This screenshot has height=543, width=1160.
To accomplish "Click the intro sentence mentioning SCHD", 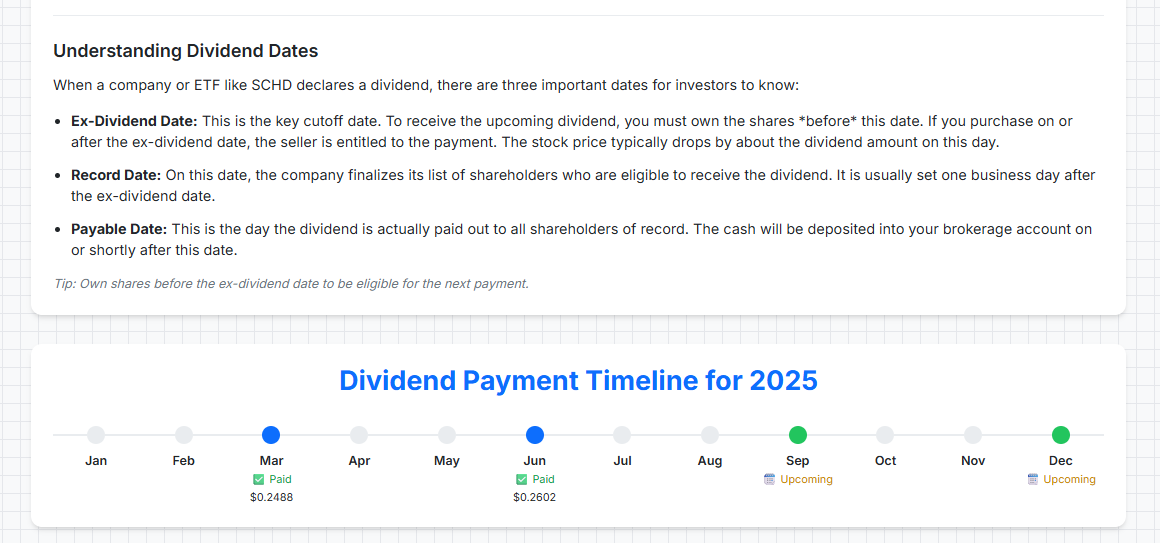I will [x=426, y=85].
